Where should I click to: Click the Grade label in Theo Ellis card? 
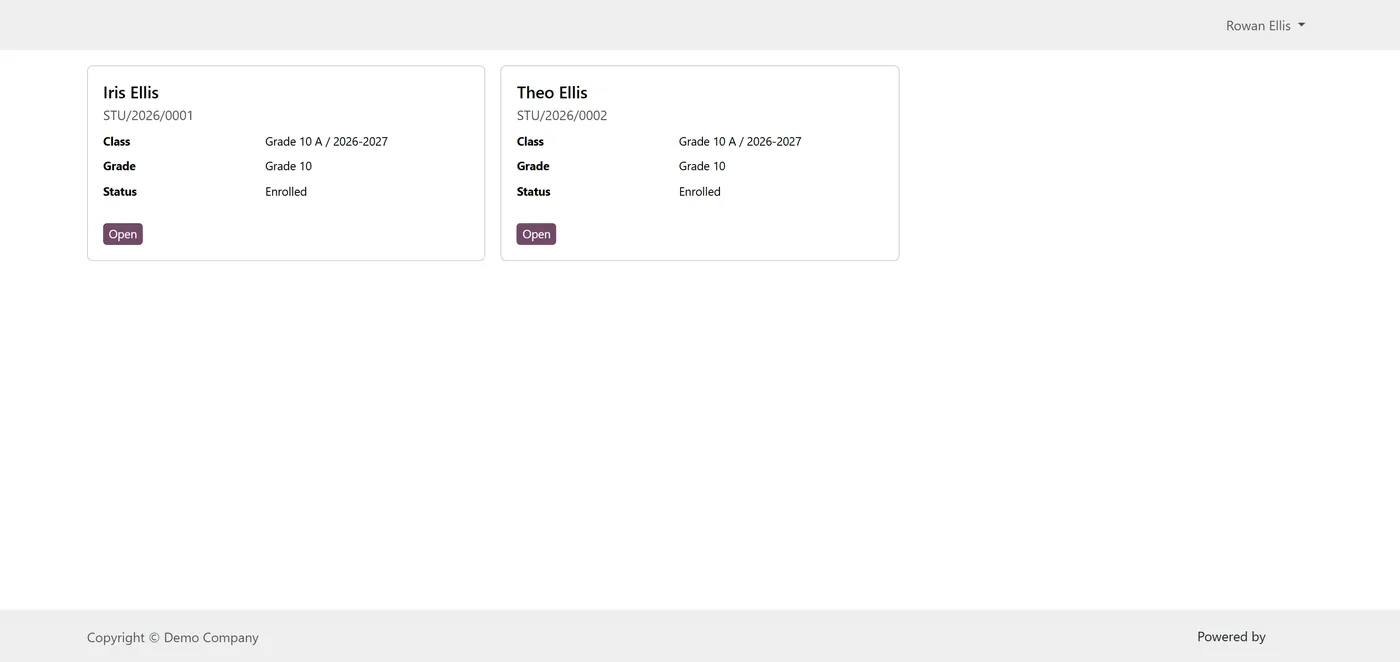pos(533,167)
